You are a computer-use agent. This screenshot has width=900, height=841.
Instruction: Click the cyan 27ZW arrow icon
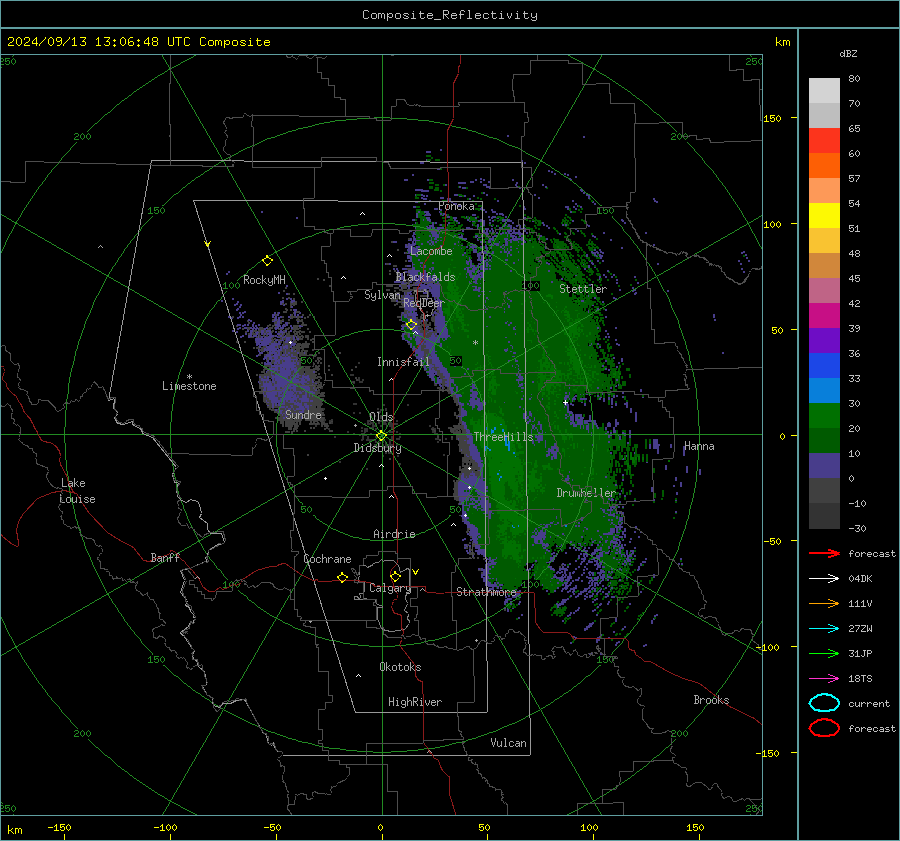coord(824,629)
